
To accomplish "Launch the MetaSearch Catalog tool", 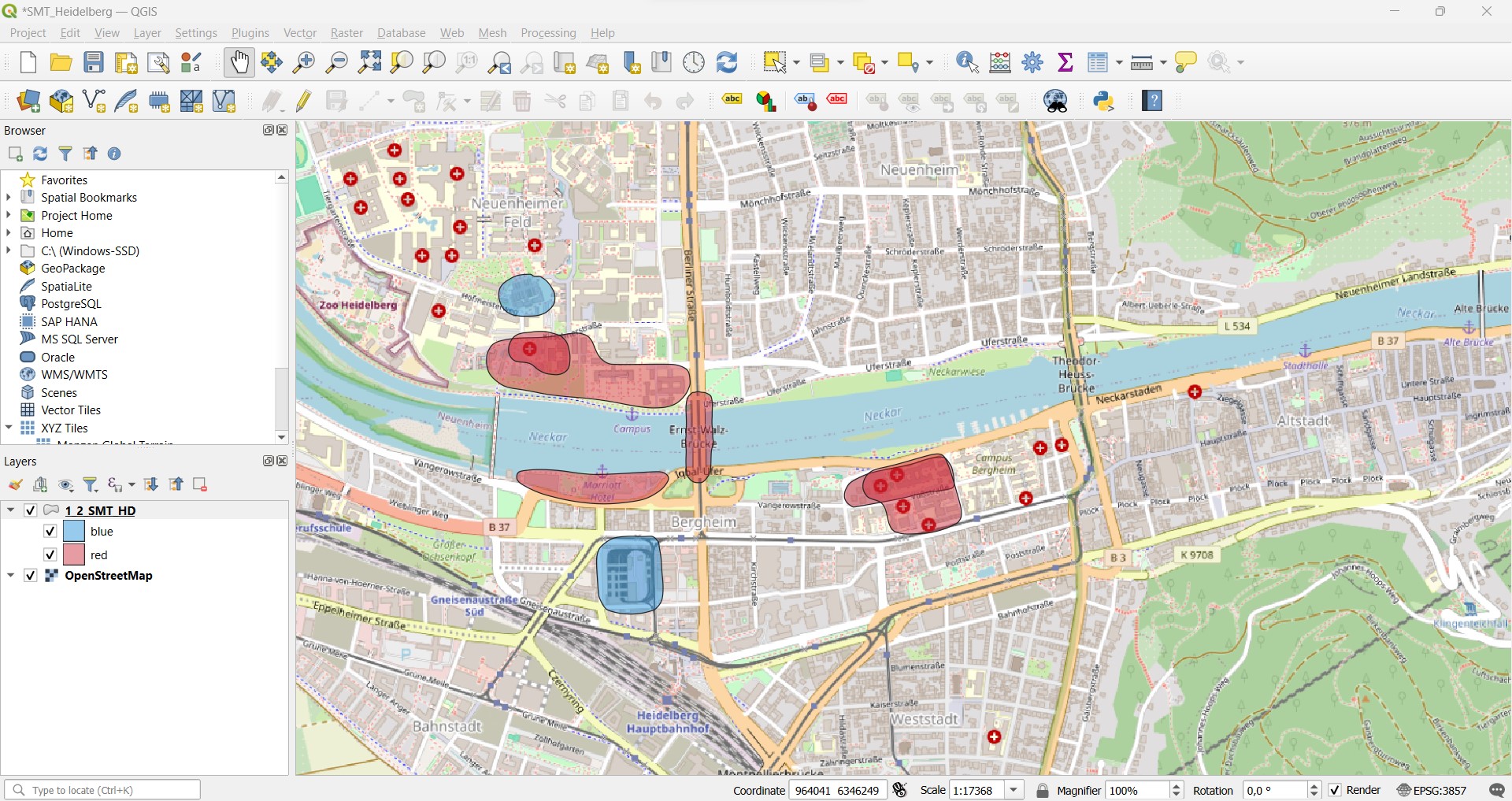I will (x=1056, y=101).
